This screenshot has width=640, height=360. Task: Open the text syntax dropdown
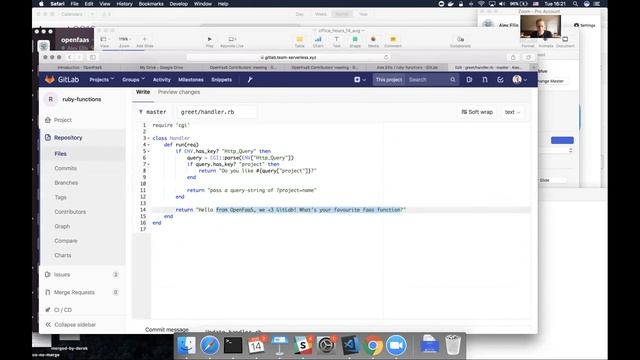pyautogui.click(x=512, y=112)
